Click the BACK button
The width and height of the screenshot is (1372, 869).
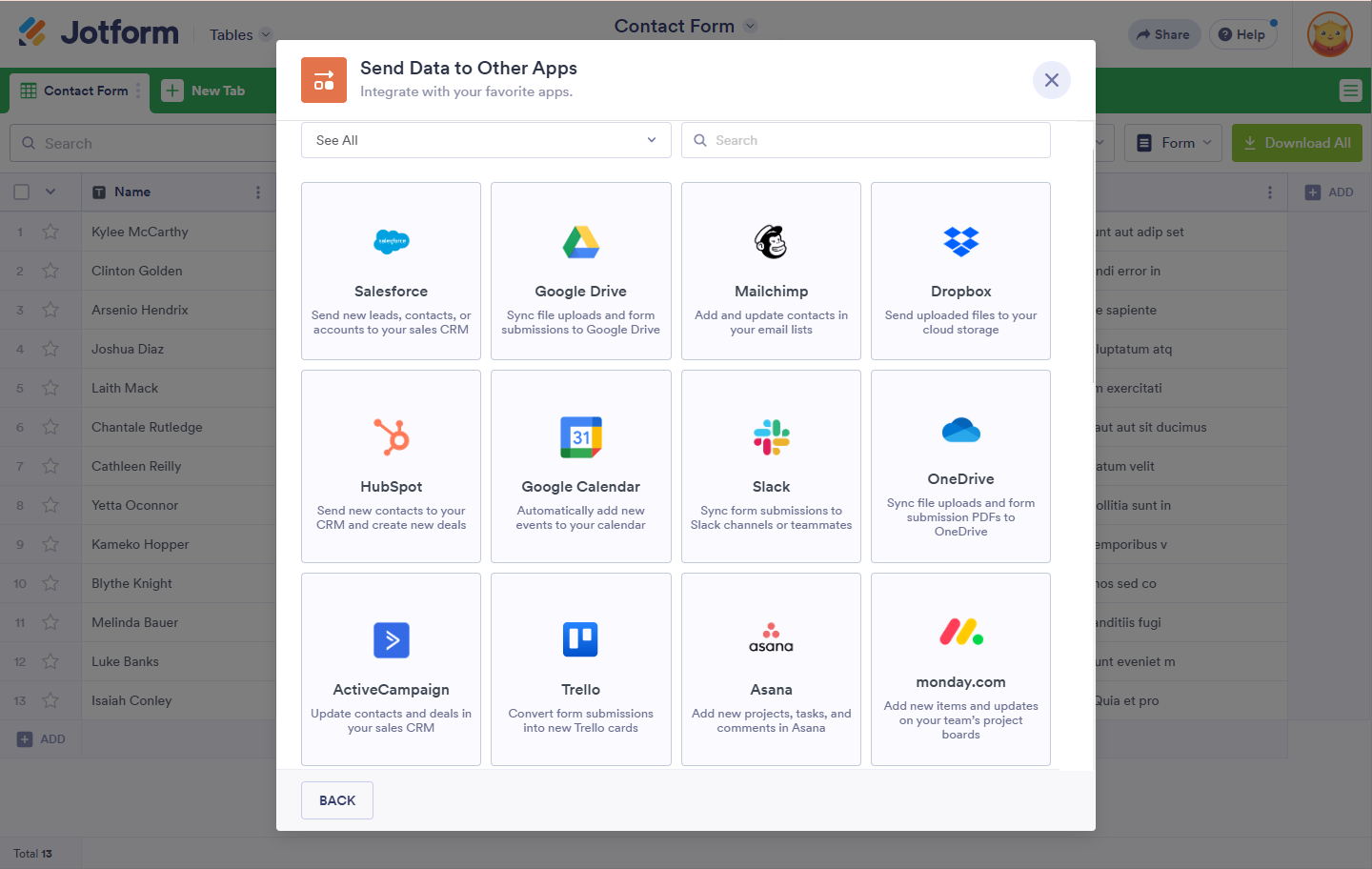[x=337, y=800]
